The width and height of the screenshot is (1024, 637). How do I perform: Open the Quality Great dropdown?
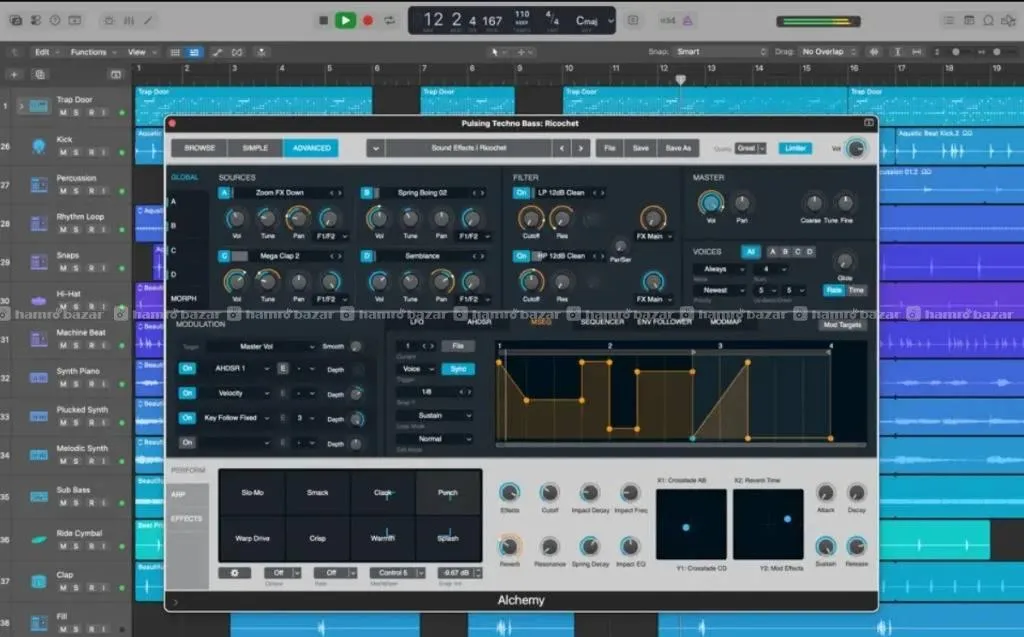750,148
